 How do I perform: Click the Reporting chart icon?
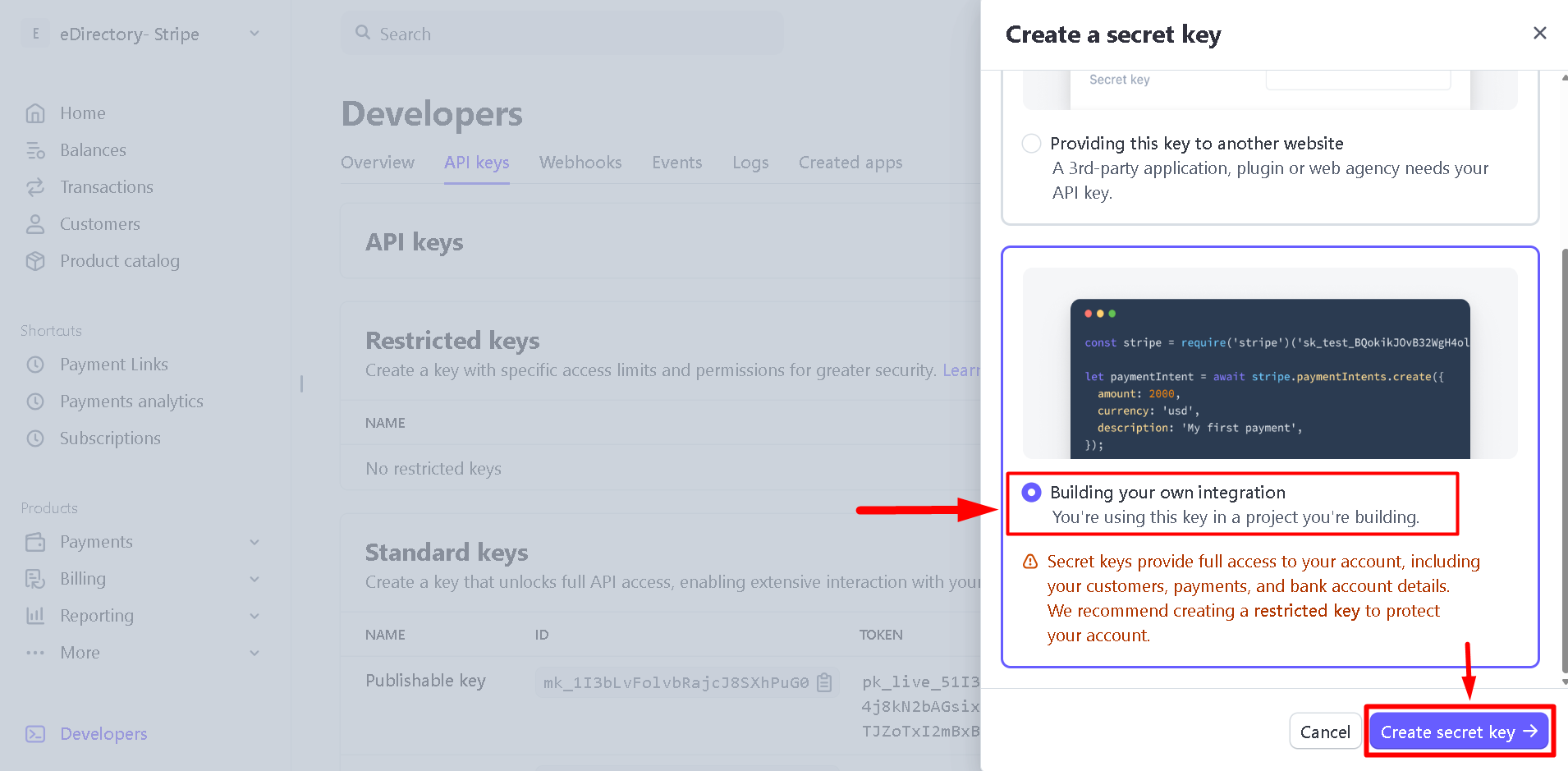pyautogui.click(x=35, y=616)
